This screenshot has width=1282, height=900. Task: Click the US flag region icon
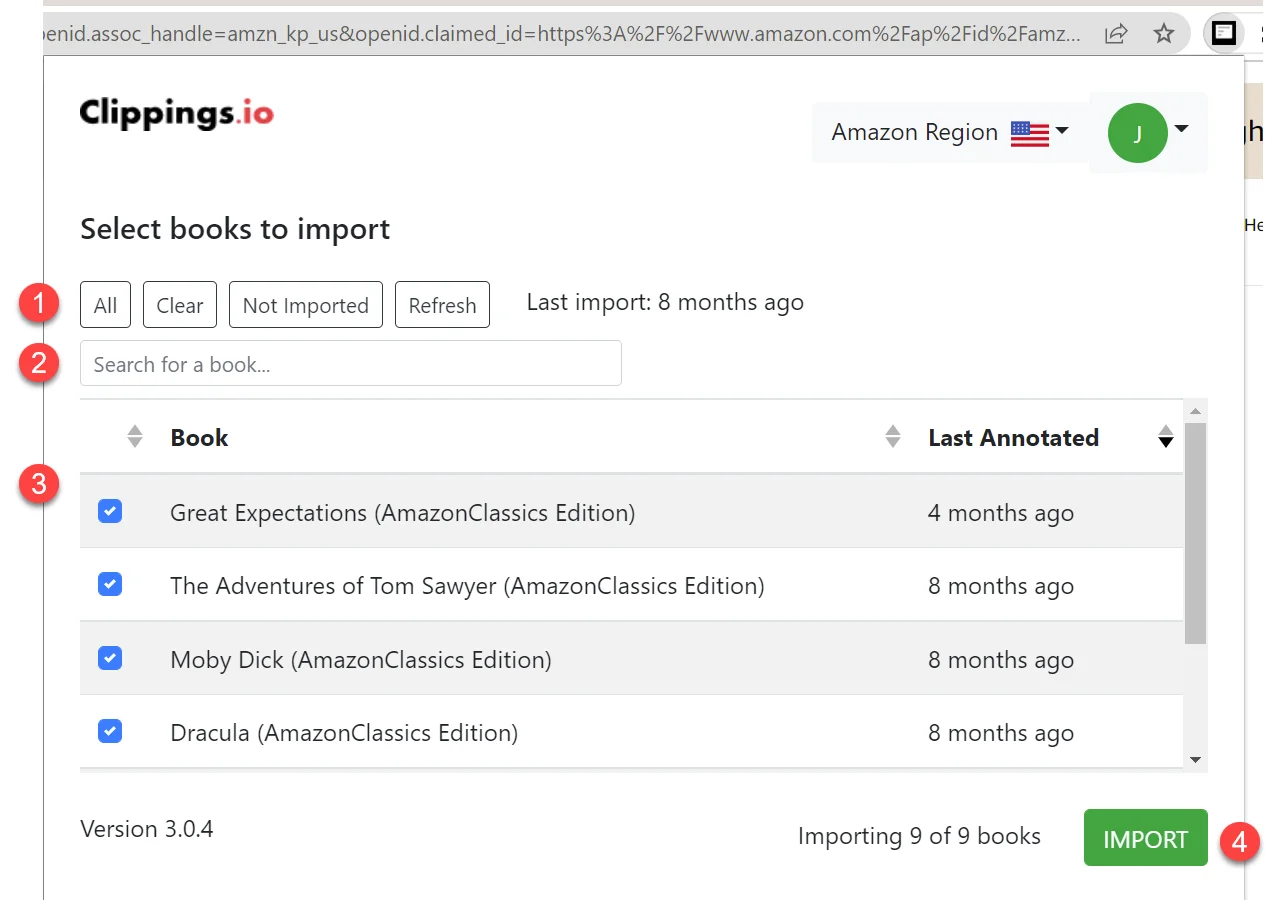click(1030, 133)
